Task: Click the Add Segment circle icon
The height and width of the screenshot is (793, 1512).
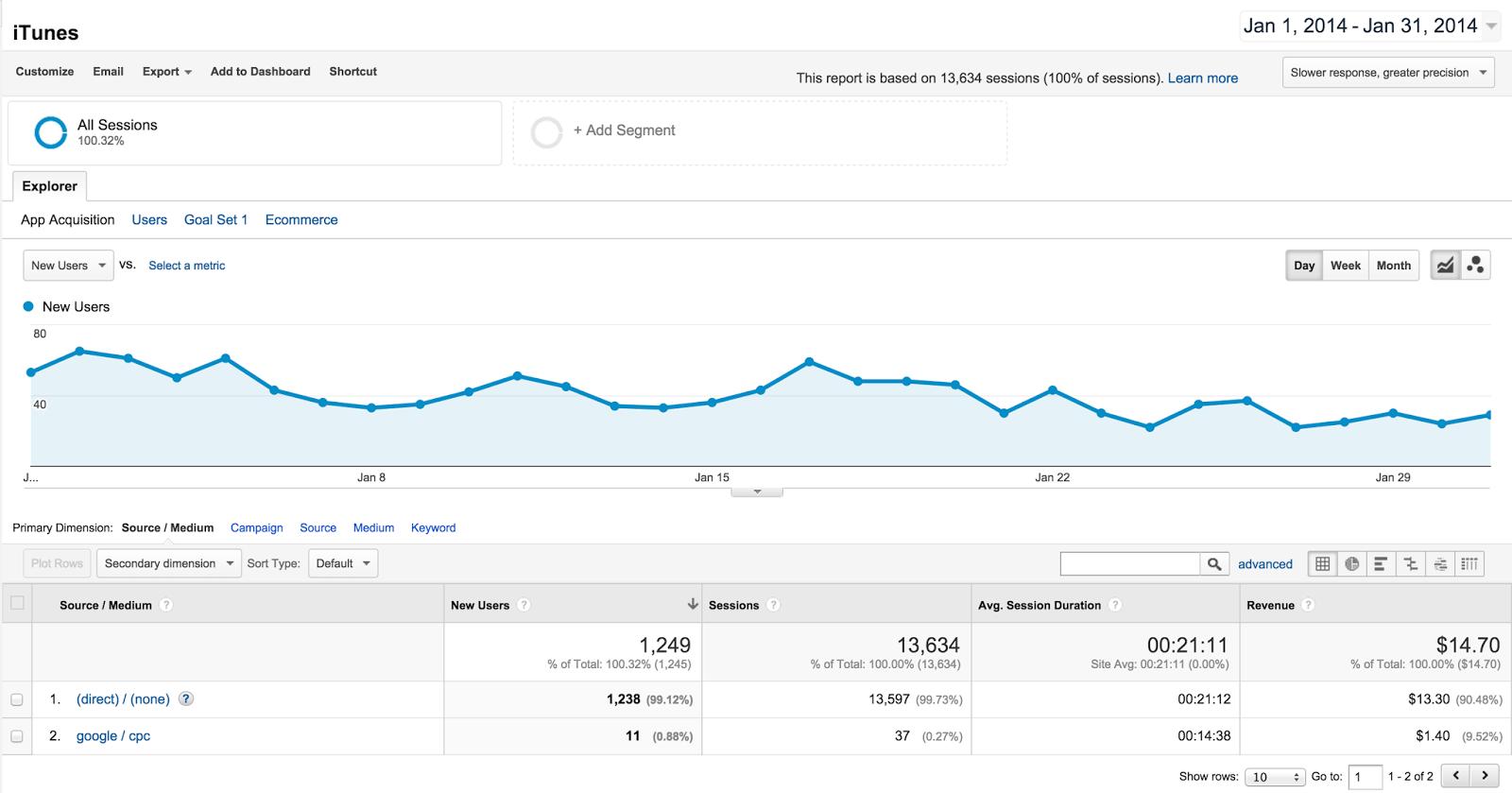Action: (x=546, y=132)
